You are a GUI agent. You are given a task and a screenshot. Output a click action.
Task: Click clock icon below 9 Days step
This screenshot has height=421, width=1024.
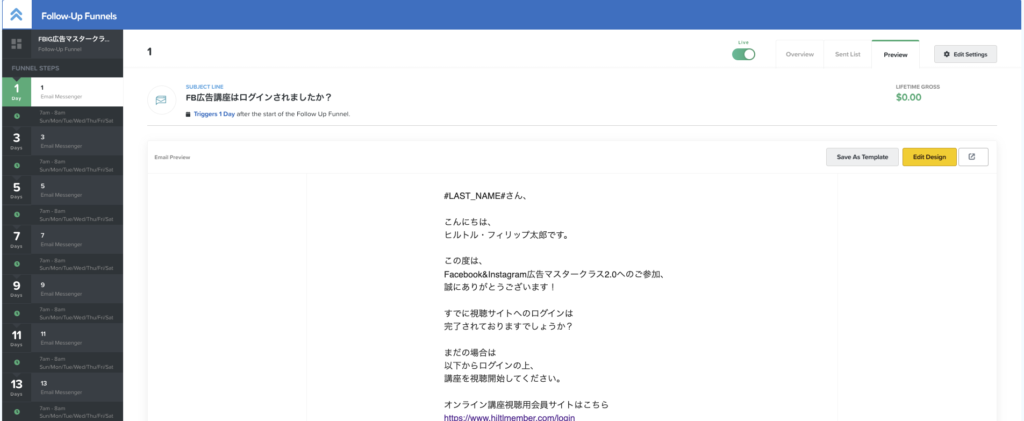[x=17, y=313]
